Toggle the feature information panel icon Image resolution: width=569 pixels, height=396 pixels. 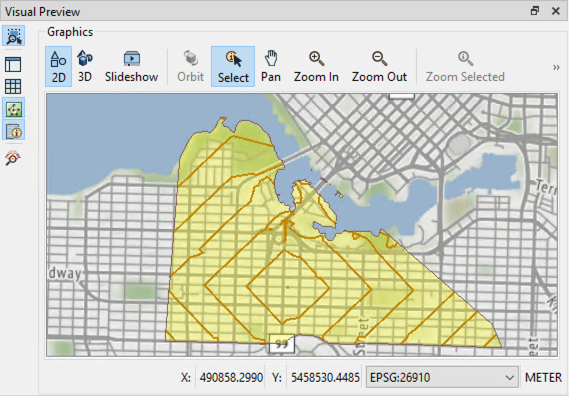(x=14, y=131)
